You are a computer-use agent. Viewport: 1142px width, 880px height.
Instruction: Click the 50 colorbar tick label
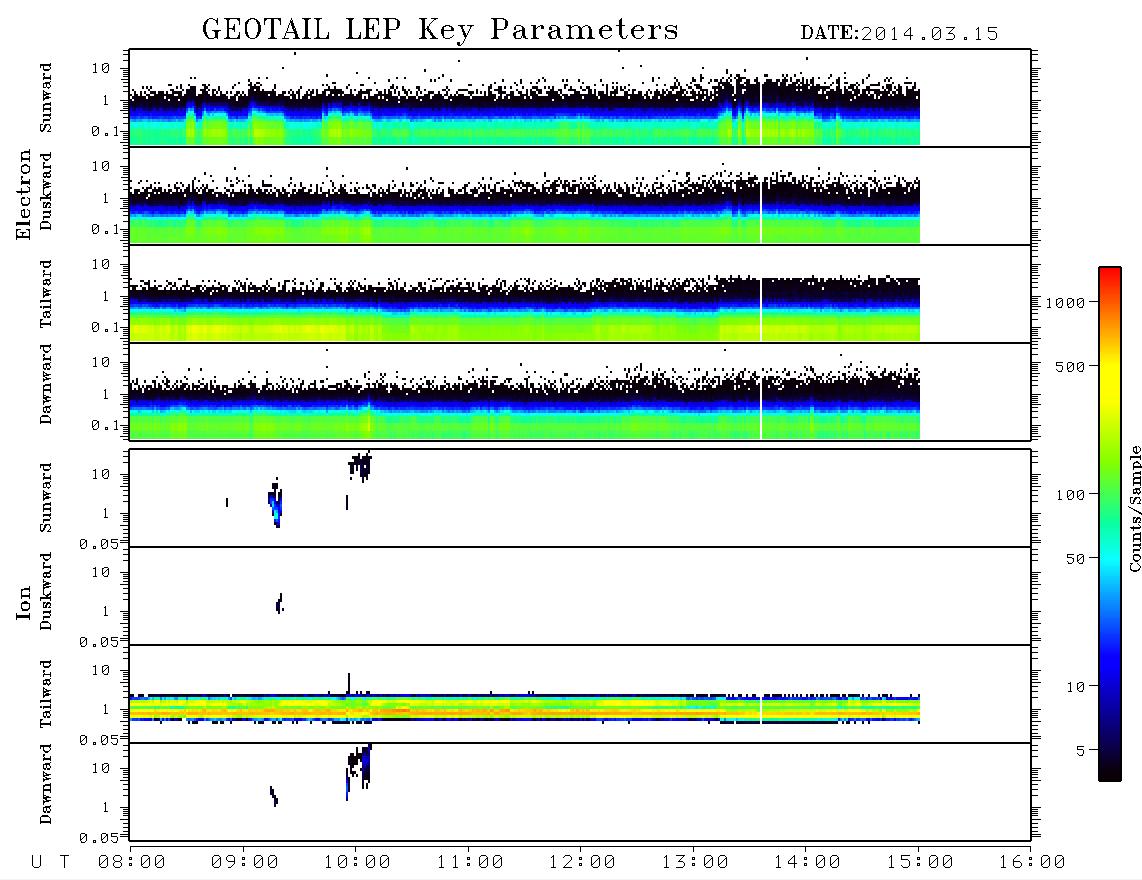pyautogui.click(x=1075, y=559)
